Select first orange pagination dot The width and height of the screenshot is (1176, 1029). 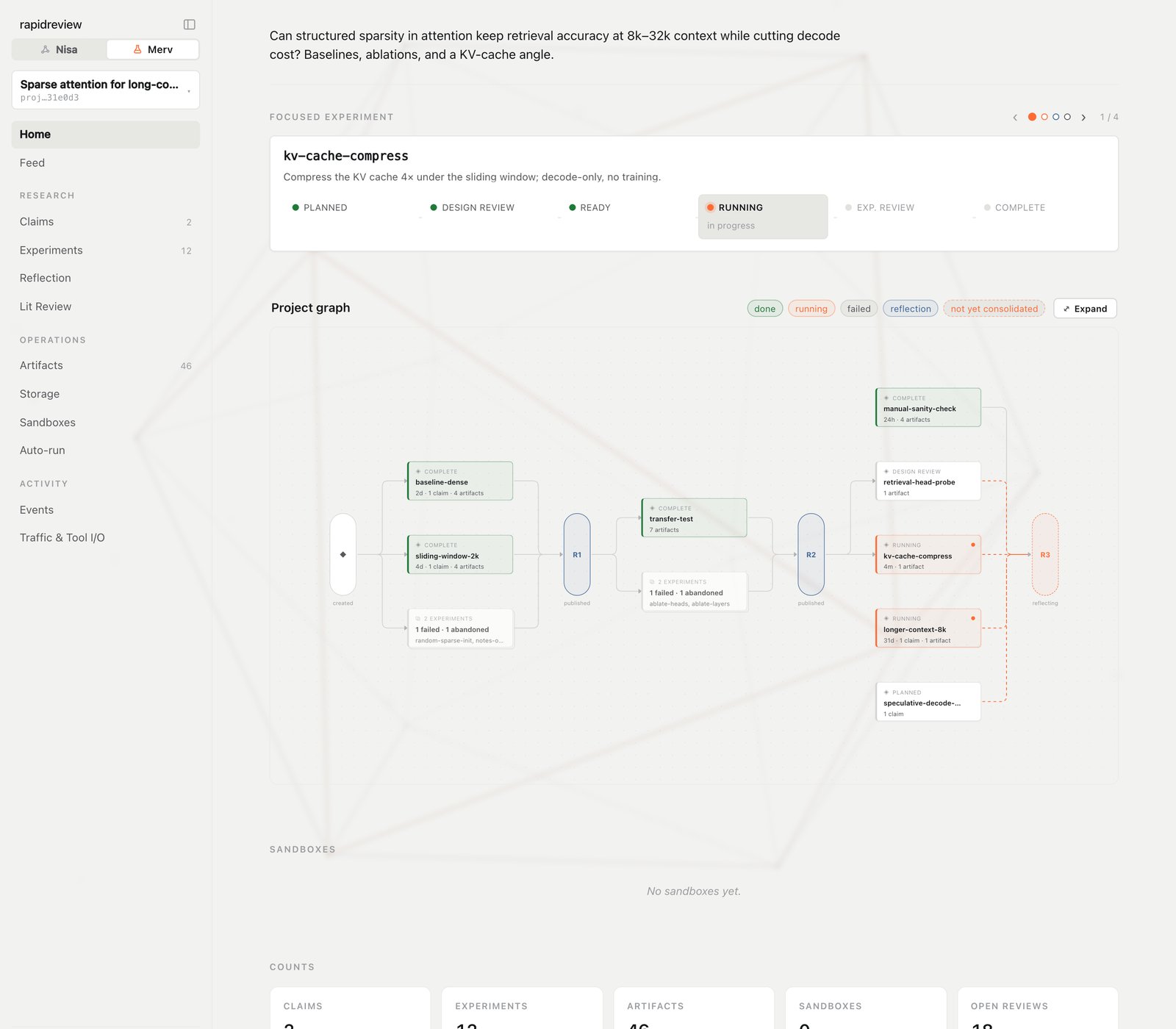coord(1032,117)
